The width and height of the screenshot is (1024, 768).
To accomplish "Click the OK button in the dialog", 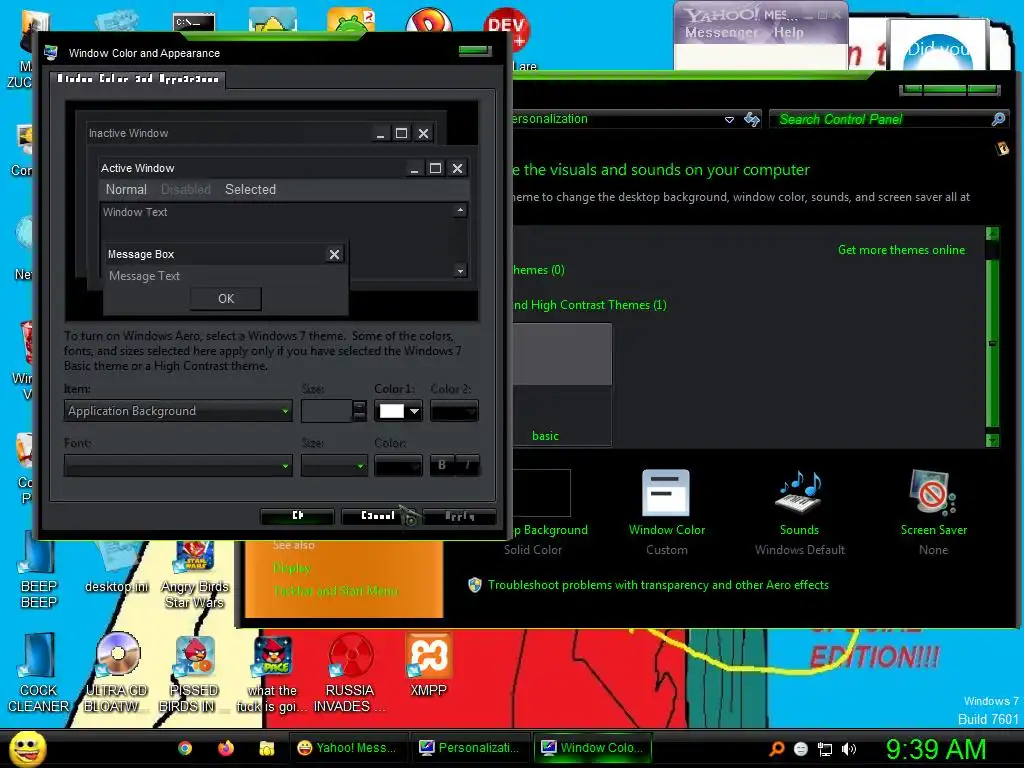I will pos(298,516).
